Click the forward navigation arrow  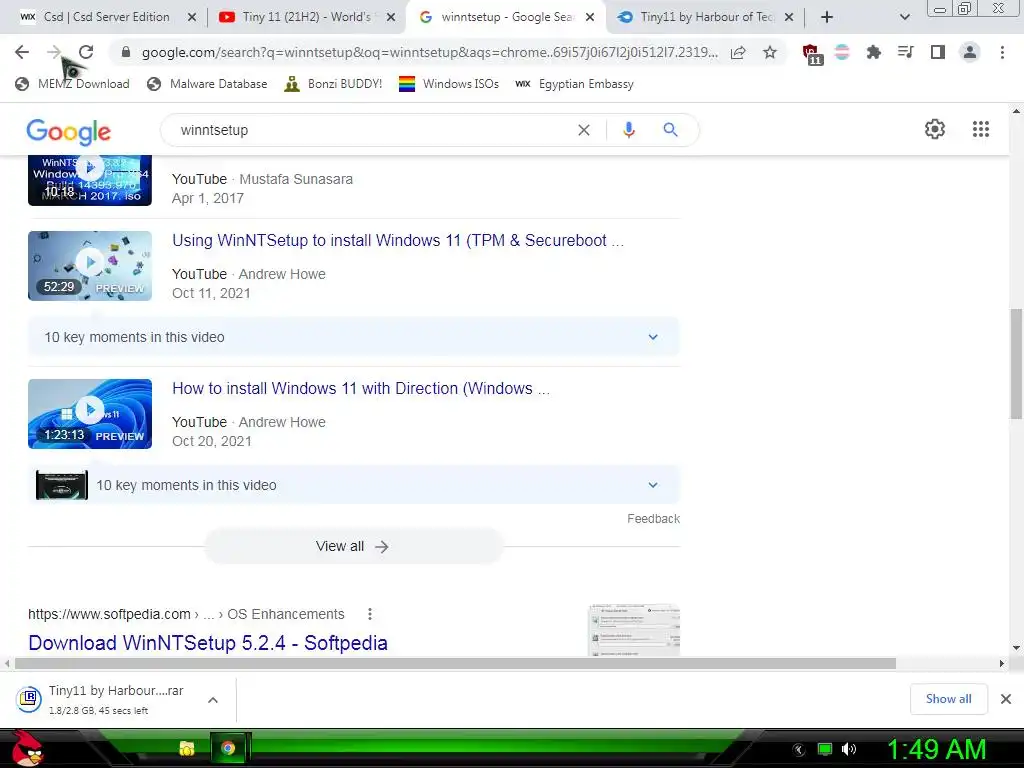(x=54, y=52)
